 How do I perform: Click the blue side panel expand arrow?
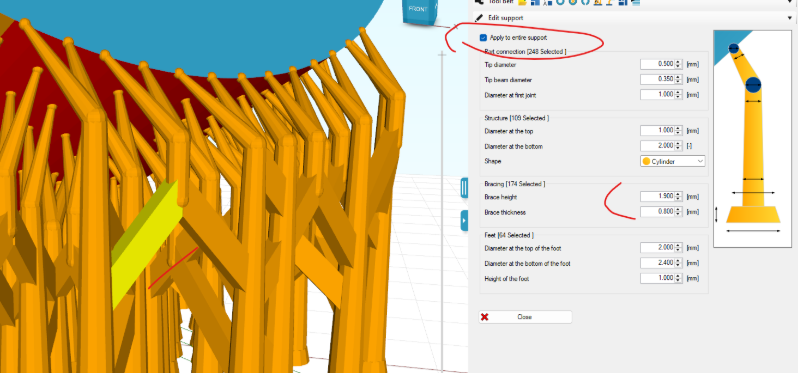[x=464, y=221]
